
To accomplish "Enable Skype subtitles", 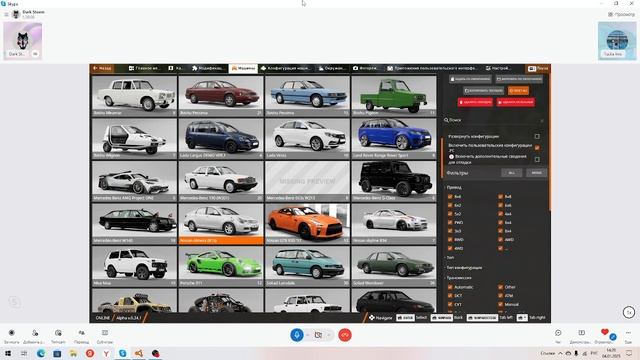I will 105,336.
